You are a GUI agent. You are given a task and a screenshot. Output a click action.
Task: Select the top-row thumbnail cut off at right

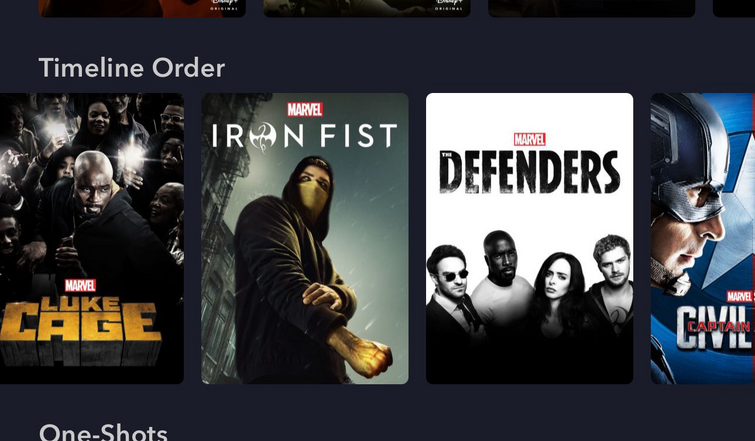[734, 8]
